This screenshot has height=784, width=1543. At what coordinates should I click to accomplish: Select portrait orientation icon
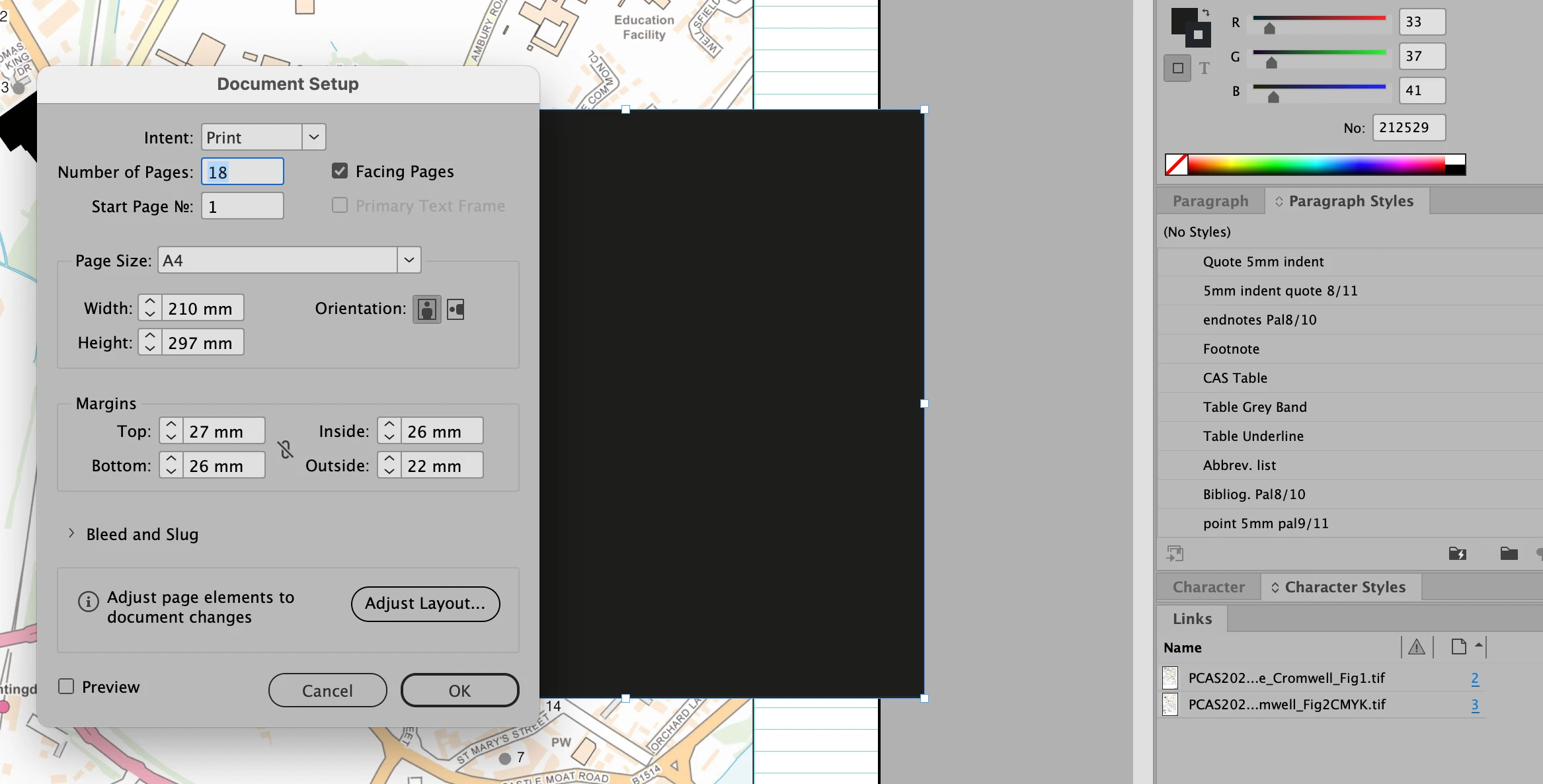click(x=427, y=309)
